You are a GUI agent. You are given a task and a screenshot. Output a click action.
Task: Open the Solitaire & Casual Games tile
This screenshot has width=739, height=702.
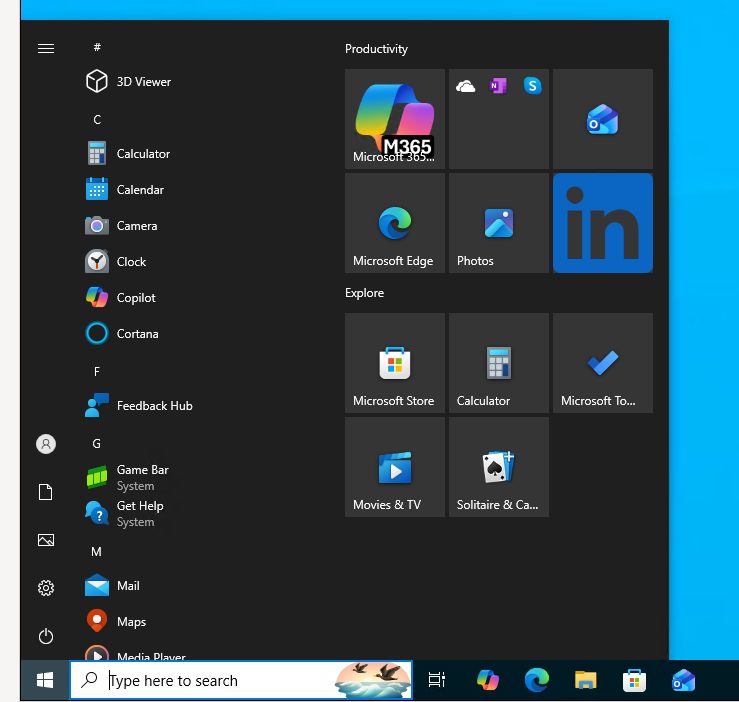pyautogui.click(x=499, y=467)
